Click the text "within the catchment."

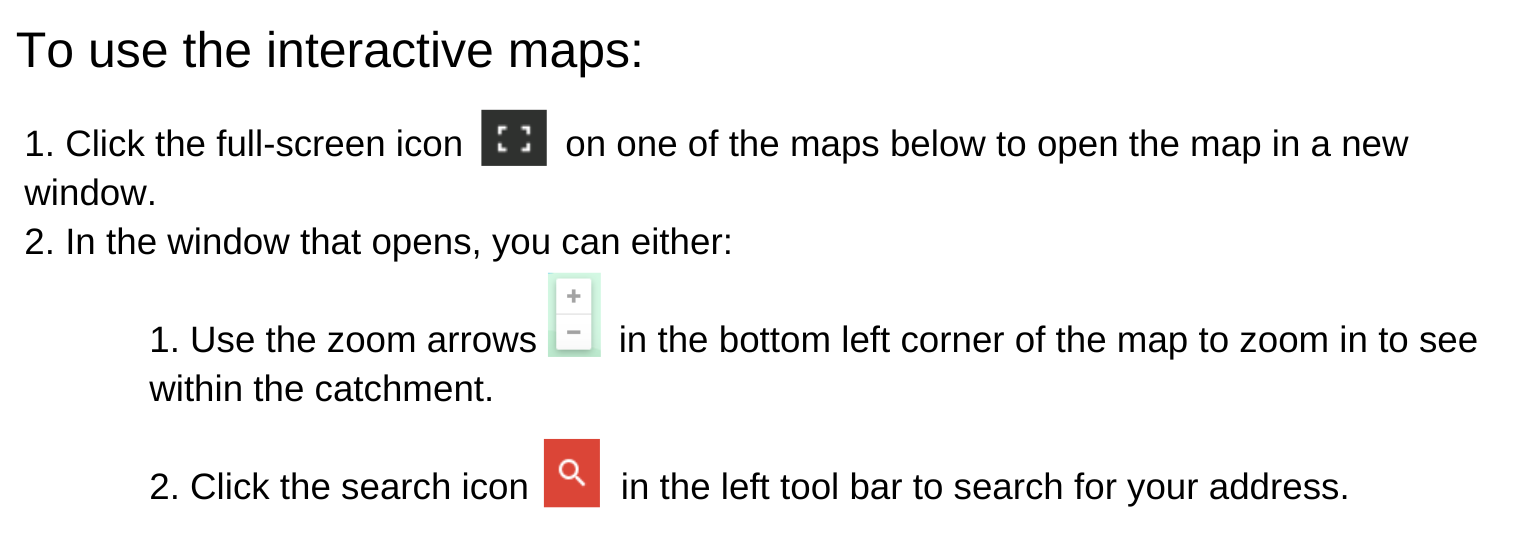(x=321, y=389)
